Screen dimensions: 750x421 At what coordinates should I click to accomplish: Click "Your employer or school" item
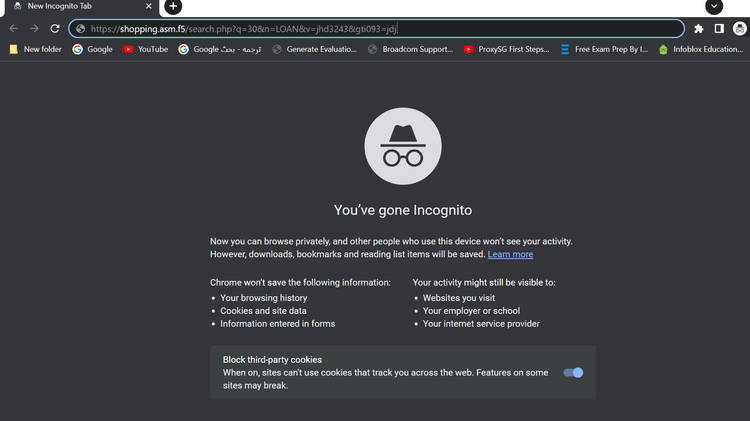point(471,311)
